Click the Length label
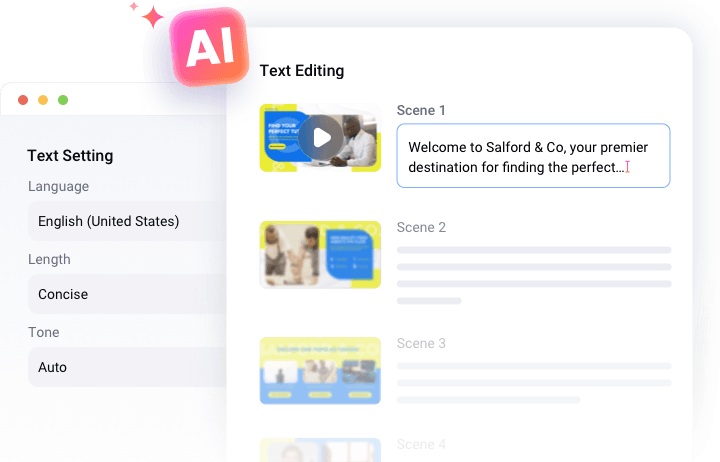720x462 pixels. click(49, 259)
